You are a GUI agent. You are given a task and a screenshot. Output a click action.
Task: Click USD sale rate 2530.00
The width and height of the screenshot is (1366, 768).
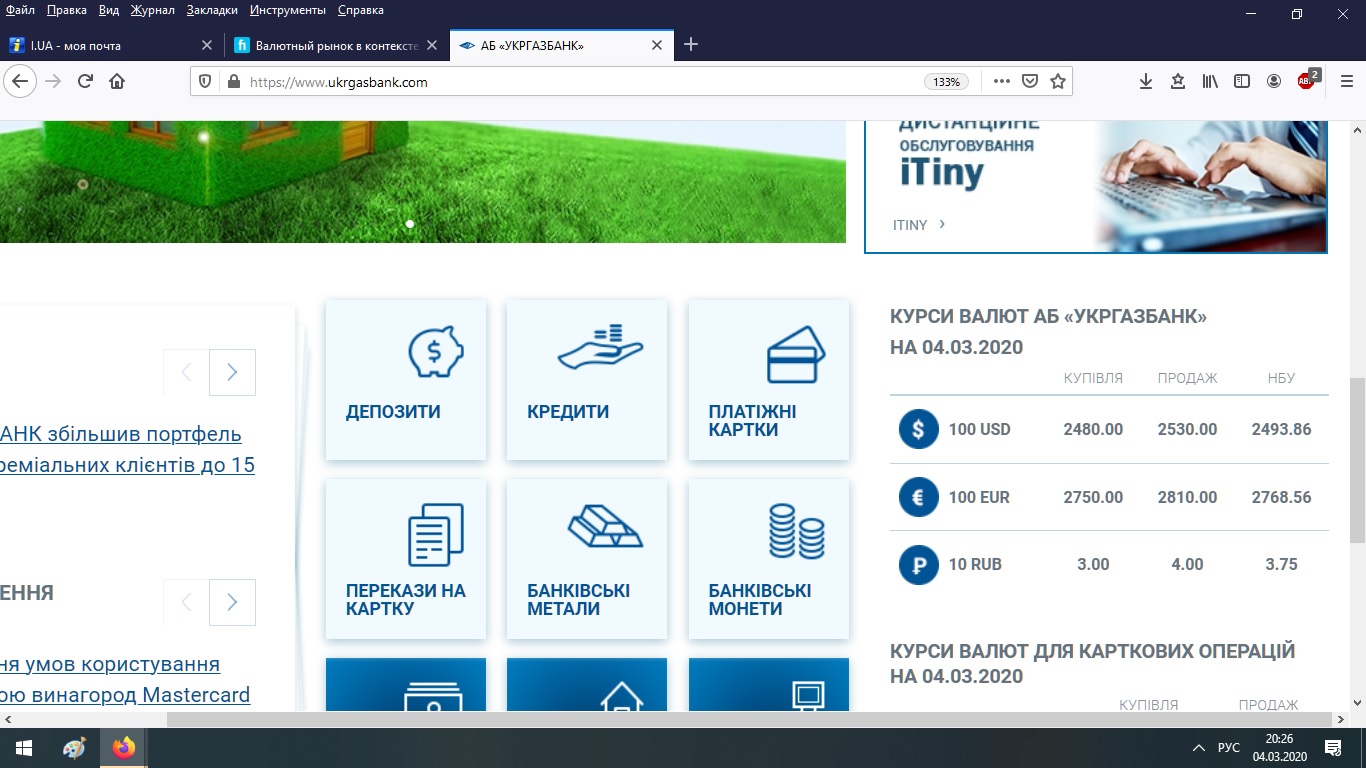[x=1187, y=429]
